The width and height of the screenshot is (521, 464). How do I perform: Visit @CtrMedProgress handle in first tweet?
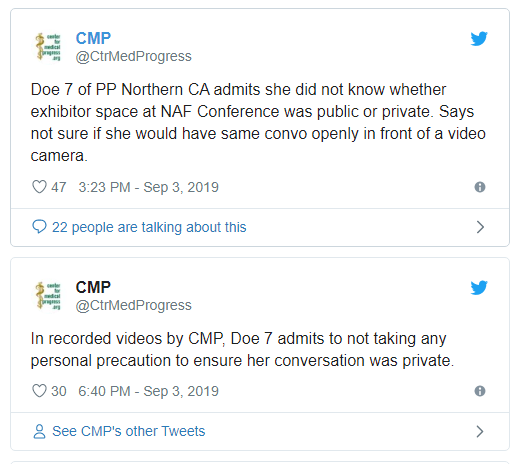(x=134, y=56)
